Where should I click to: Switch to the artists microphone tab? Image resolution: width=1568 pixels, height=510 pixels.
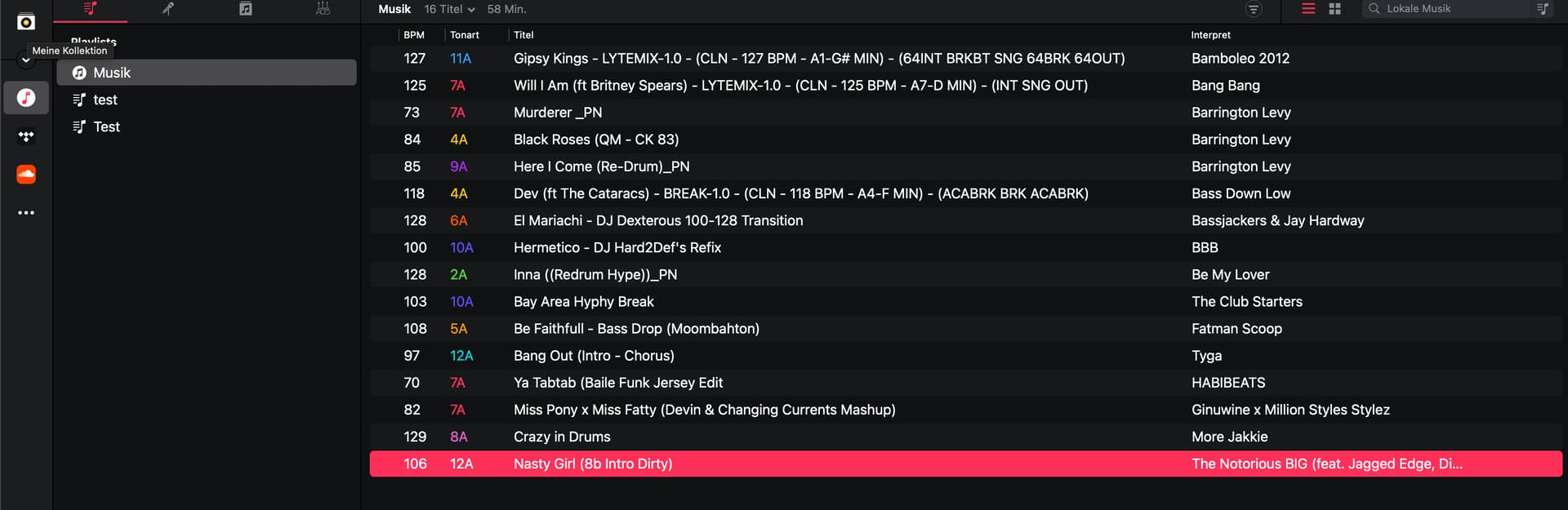[167, 9]
